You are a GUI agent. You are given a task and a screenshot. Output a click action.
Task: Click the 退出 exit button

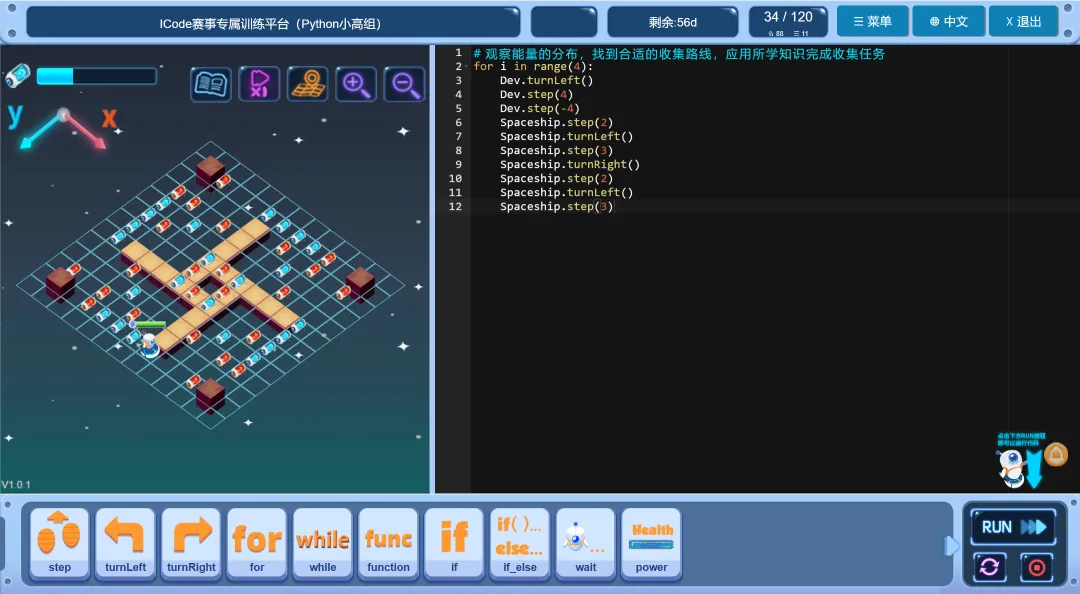[x=1024, y=21]
